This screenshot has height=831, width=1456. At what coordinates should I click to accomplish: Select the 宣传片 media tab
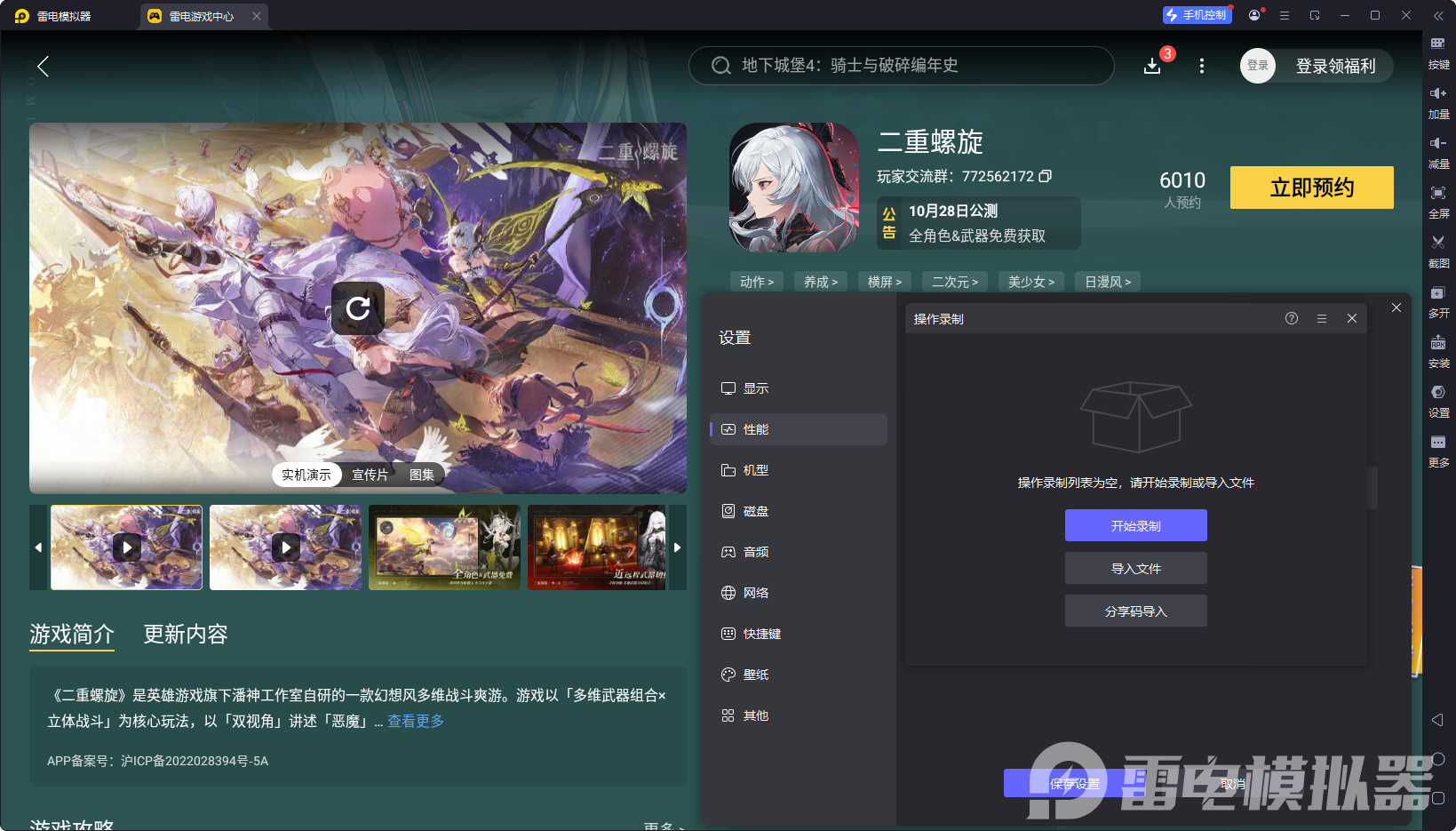pos(370,474)
